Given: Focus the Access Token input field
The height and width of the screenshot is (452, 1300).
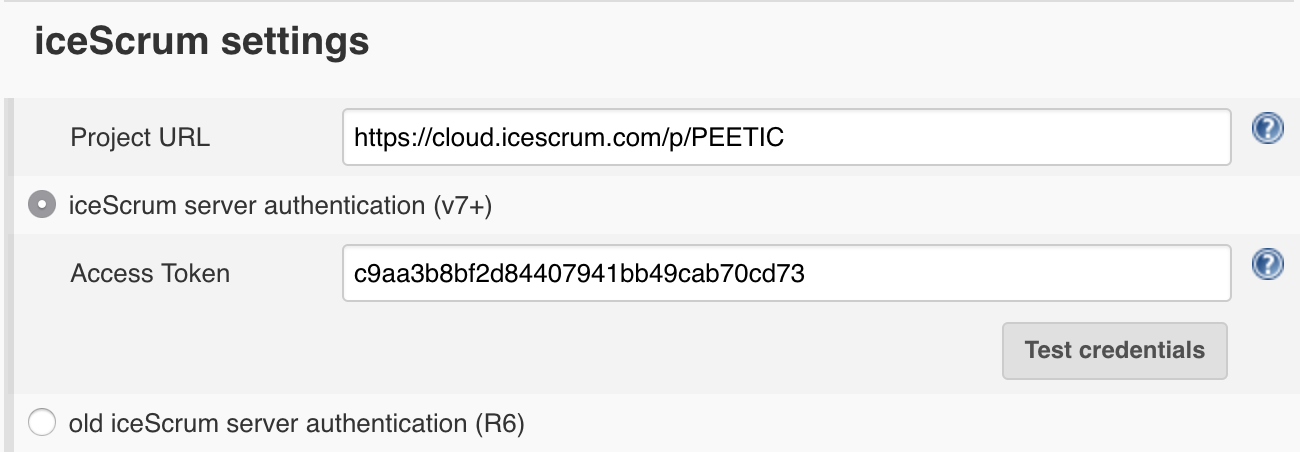Looking at the screenshot, I should [786, 273].
